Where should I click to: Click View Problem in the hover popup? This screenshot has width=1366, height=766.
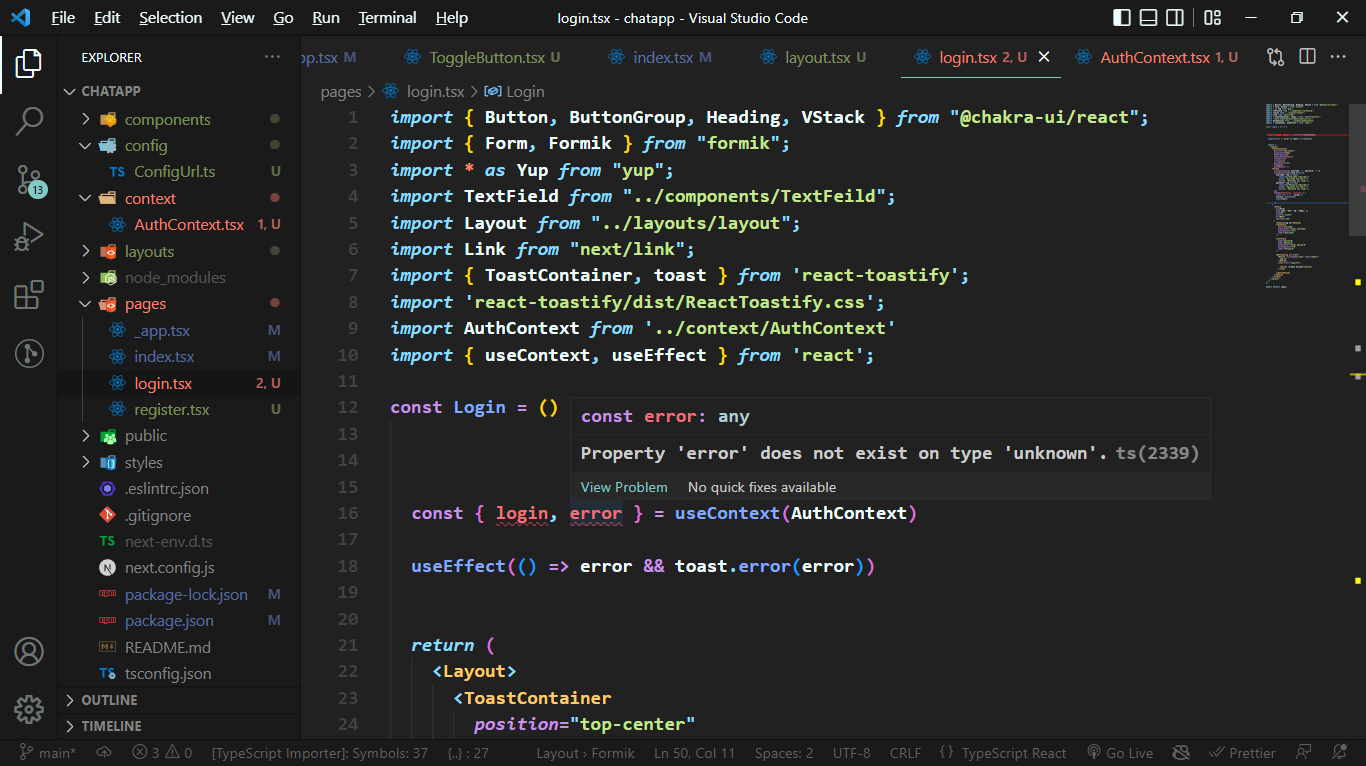tap(624, 487)
